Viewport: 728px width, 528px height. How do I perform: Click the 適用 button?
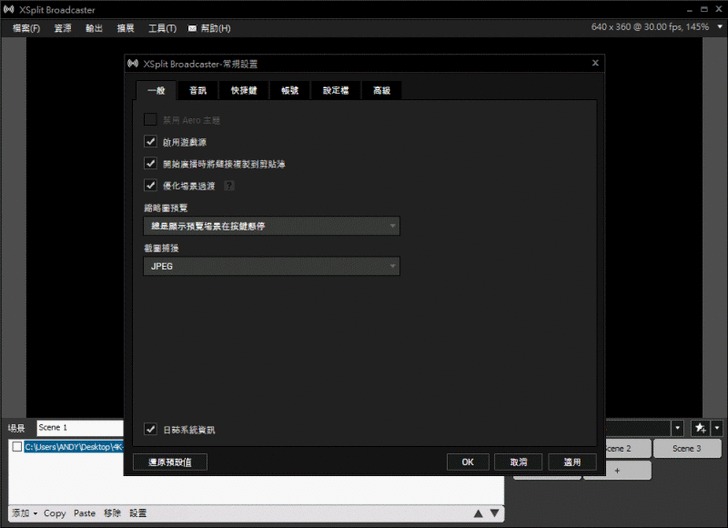[572, 462]
